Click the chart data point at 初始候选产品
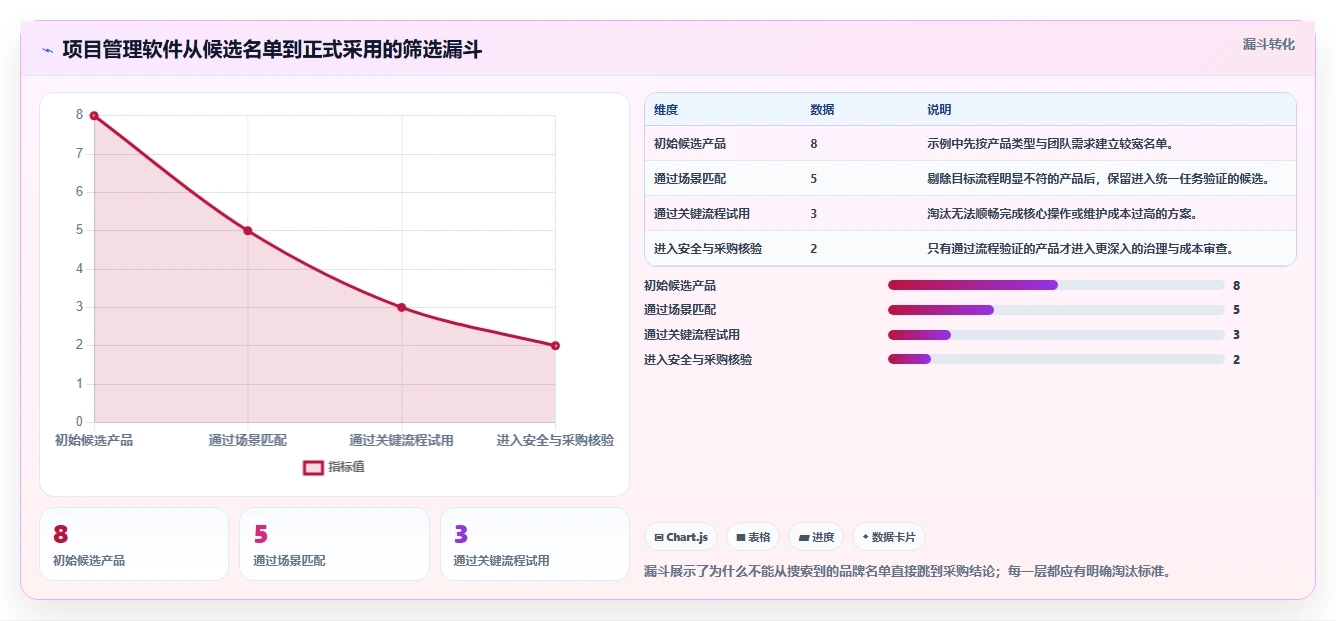This screenshot has width=1336, height=621. tap(94, 116)
